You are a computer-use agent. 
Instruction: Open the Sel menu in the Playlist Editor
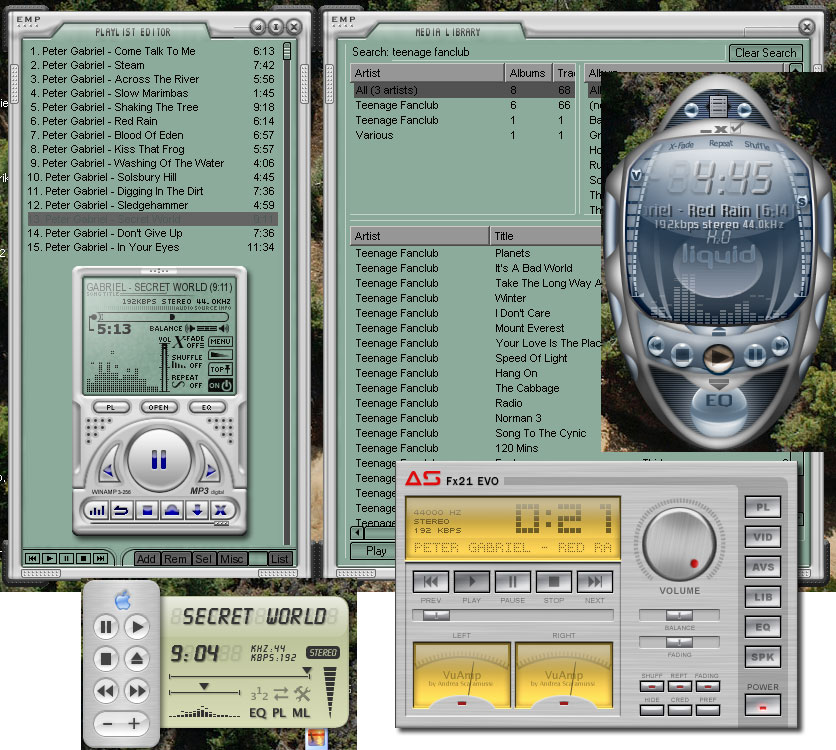click(x=203, y=559)
